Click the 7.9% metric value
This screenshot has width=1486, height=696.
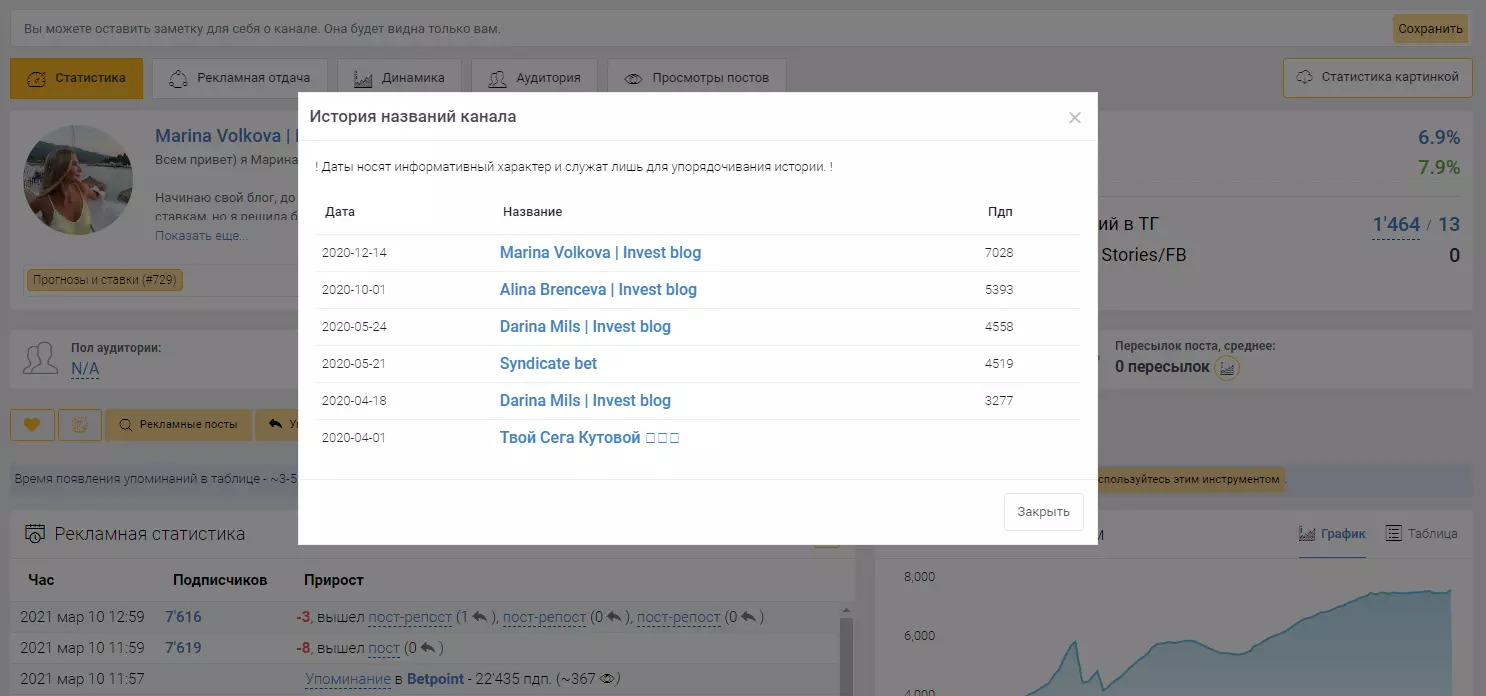(x=1439, y=167)
